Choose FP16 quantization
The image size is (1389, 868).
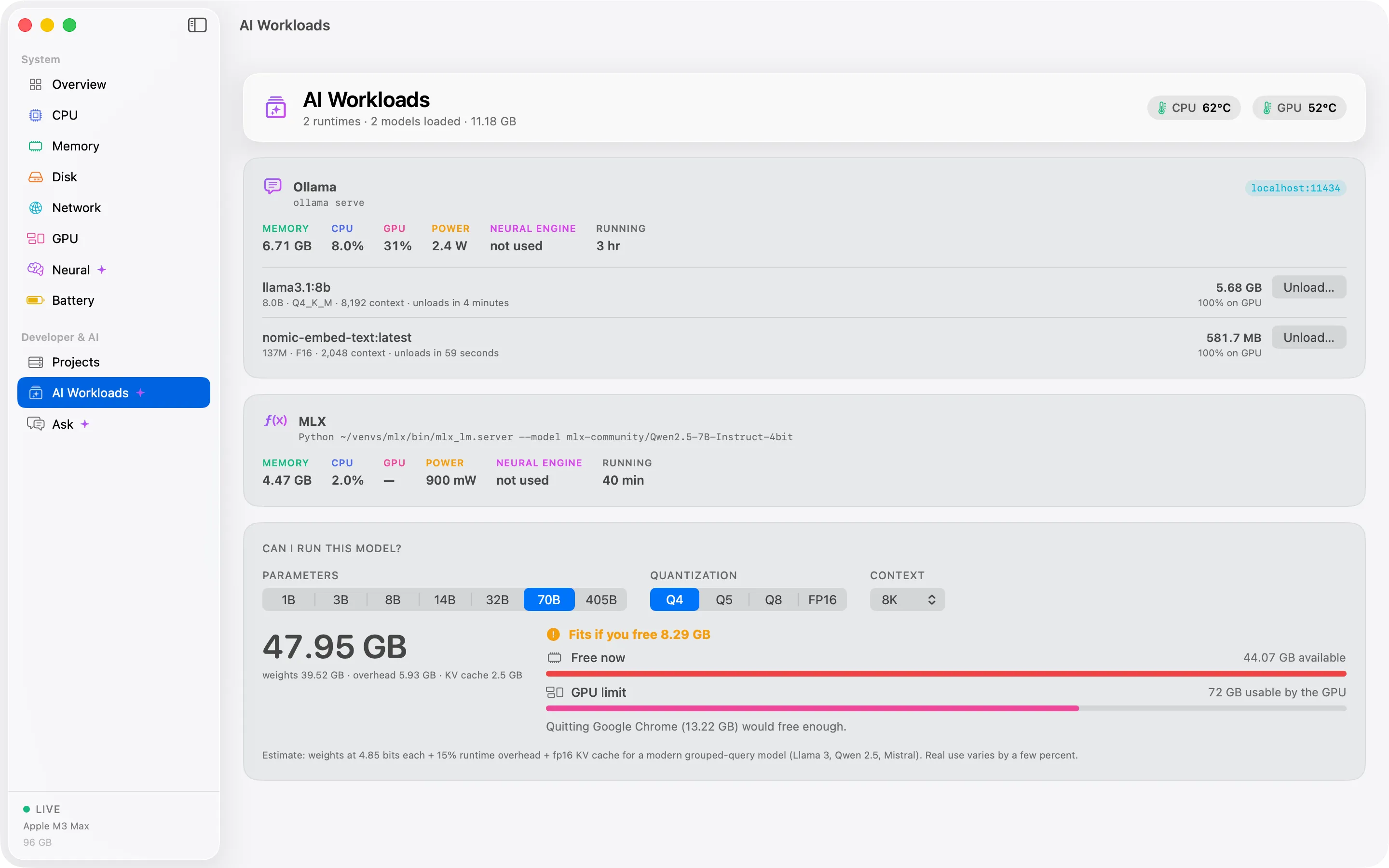coord(822,599)
